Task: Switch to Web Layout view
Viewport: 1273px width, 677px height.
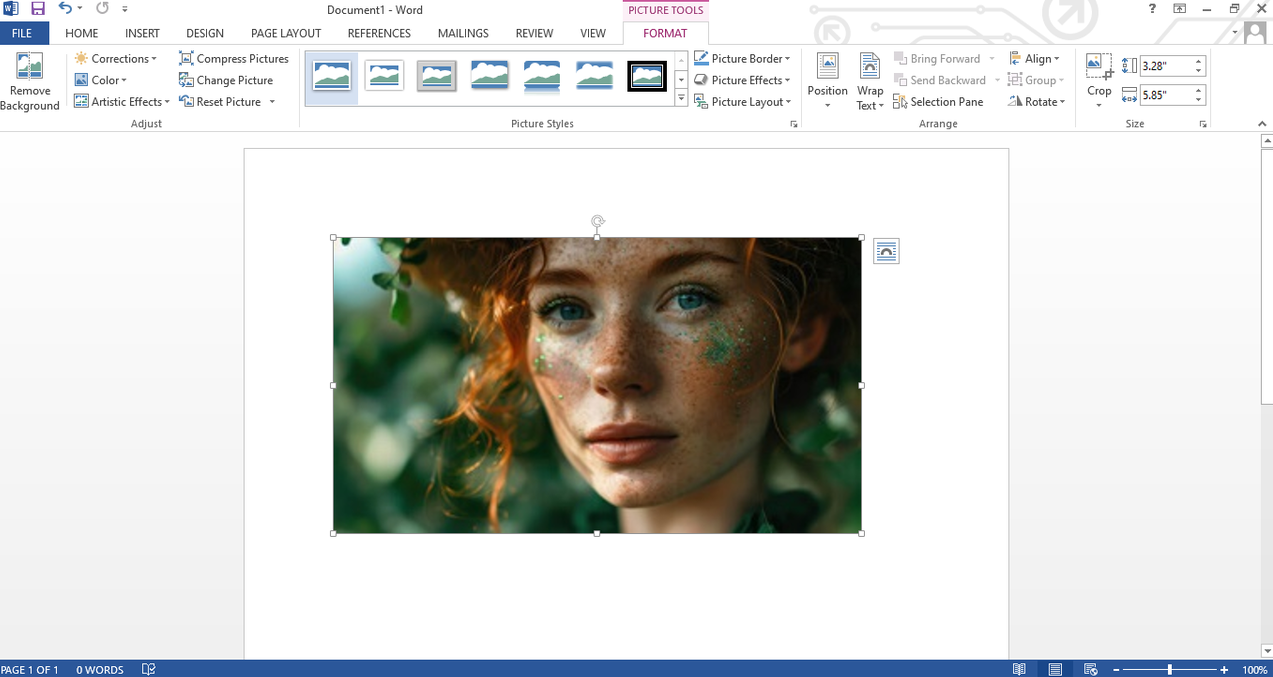Action: 1091,669
